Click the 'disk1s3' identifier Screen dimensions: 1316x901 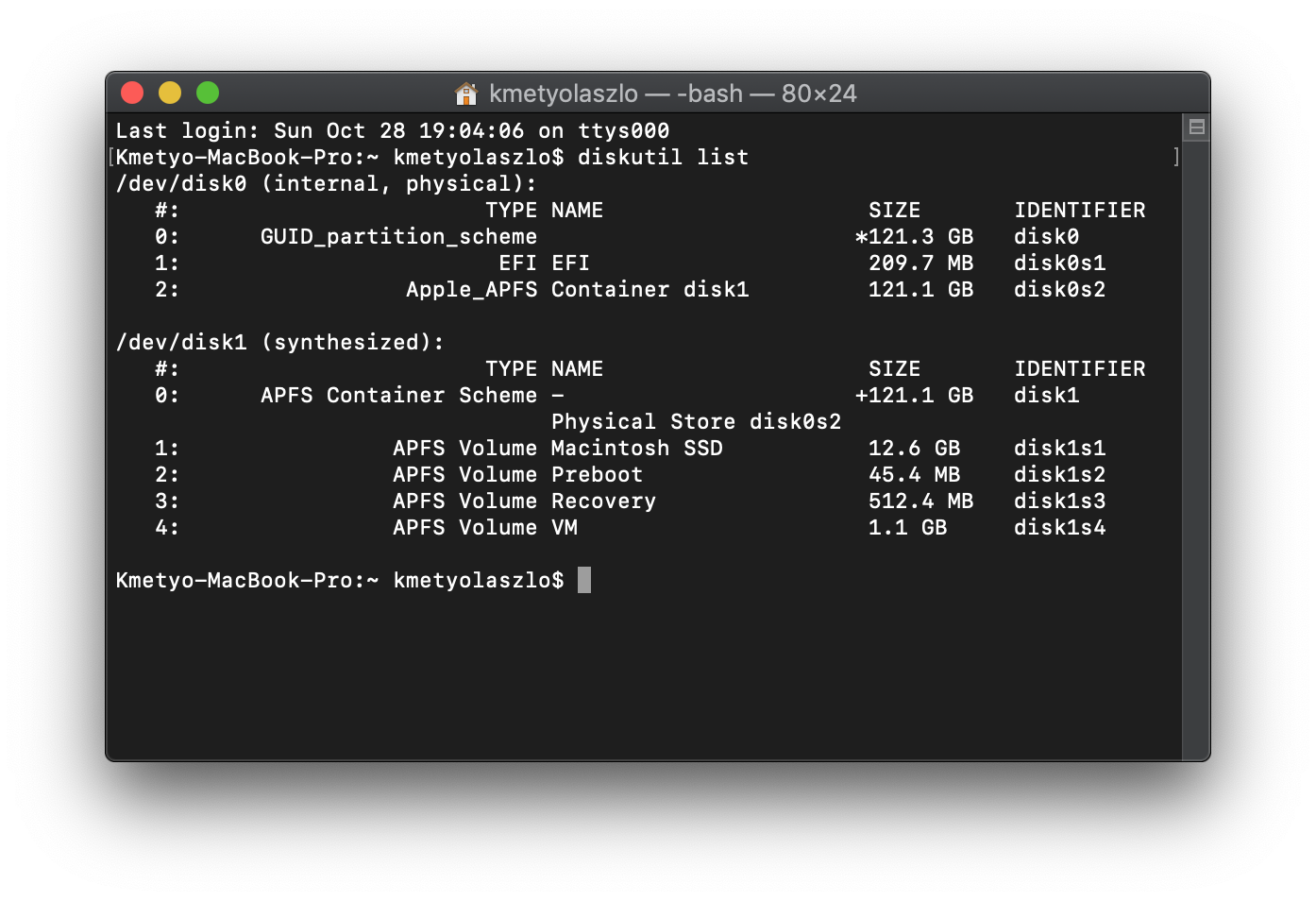click(x=1060, y=501)
